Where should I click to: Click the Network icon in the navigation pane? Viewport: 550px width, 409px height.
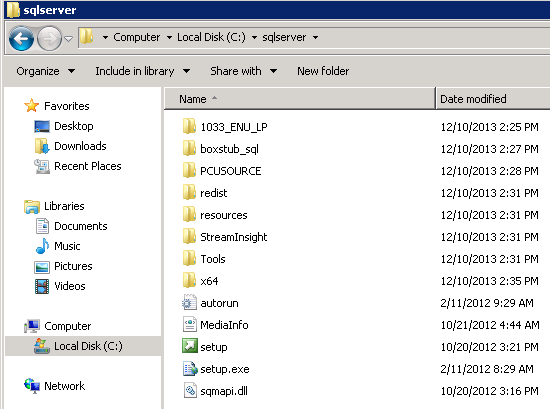[x=32, y=385]
